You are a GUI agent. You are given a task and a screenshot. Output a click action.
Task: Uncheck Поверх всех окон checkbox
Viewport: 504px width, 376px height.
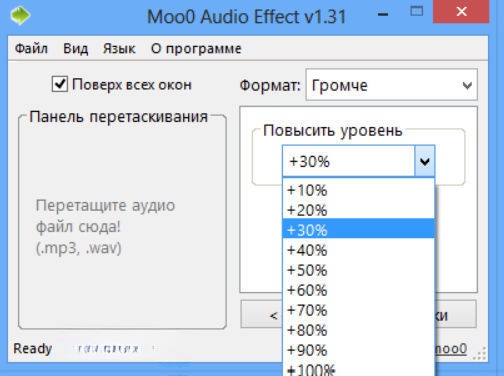(60, 84)
